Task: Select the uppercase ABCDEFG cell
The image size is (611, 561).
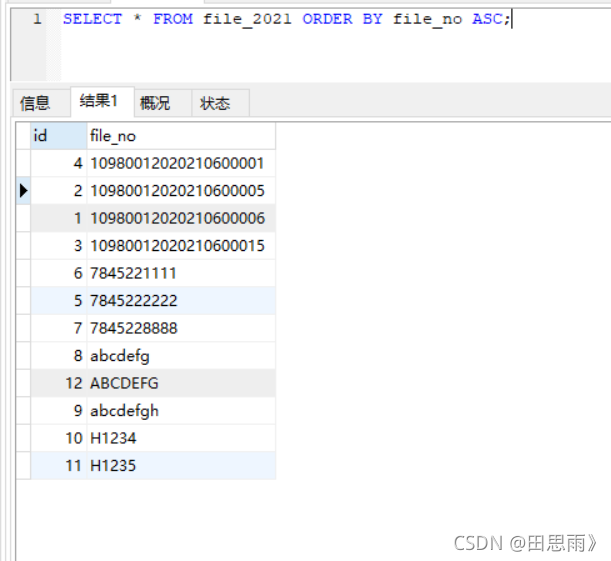Action: click(181, 383)
